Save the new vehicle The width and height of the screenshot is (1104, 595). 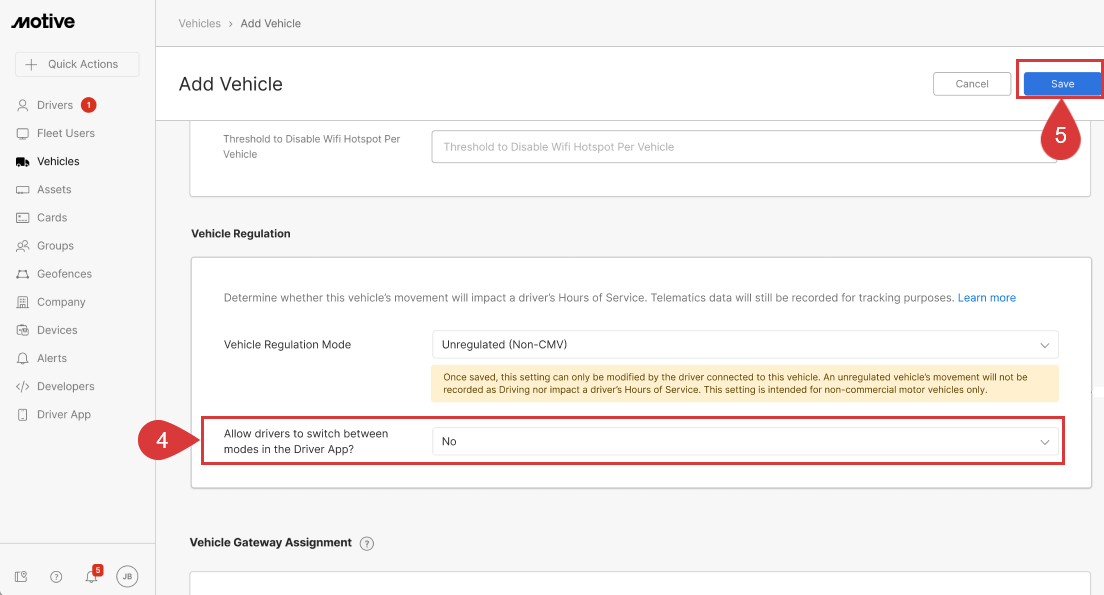pyautogui.click(x=1062, y=84)
